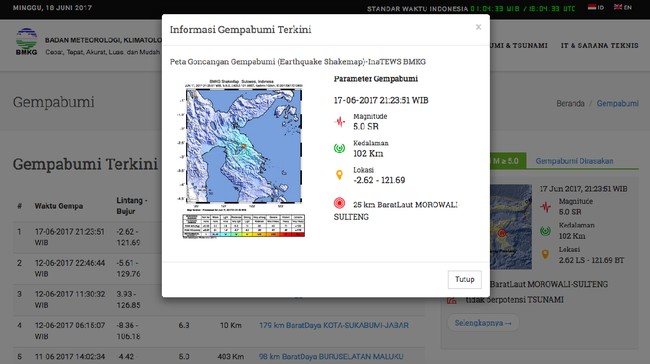Click the date MINGGU, 18 JUNI 2017

click(52, 7)
